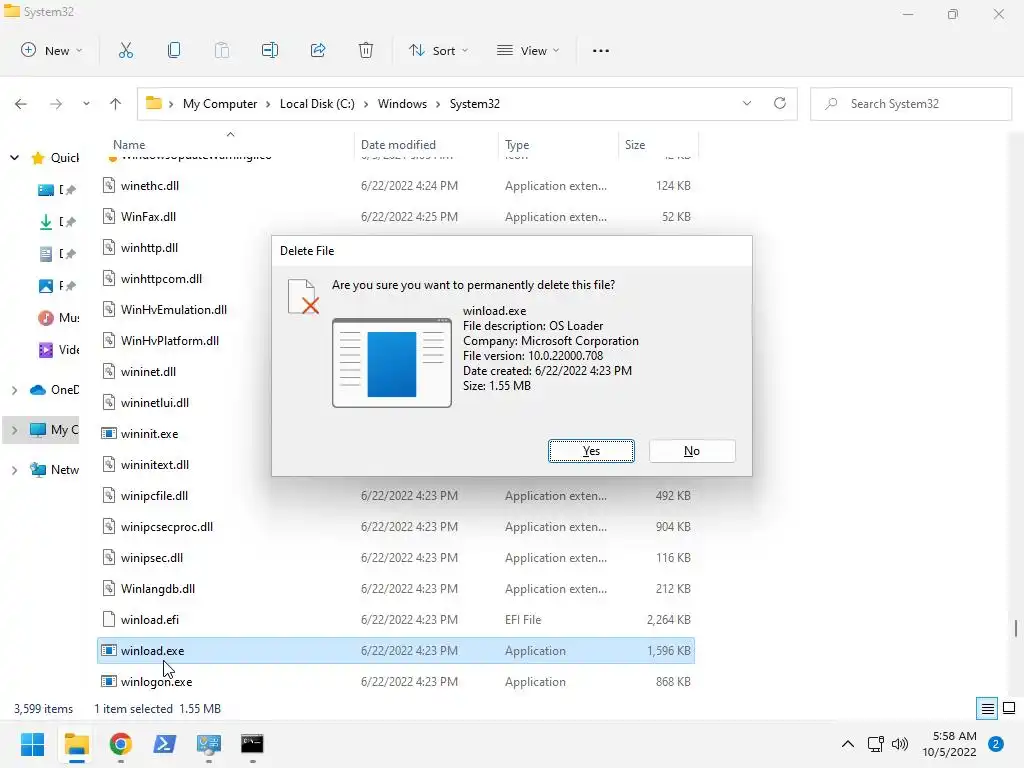This screenshot has height=768, width=1024.
Task: Open File Explorer from the taskbar
Action: tap(76, 744)
